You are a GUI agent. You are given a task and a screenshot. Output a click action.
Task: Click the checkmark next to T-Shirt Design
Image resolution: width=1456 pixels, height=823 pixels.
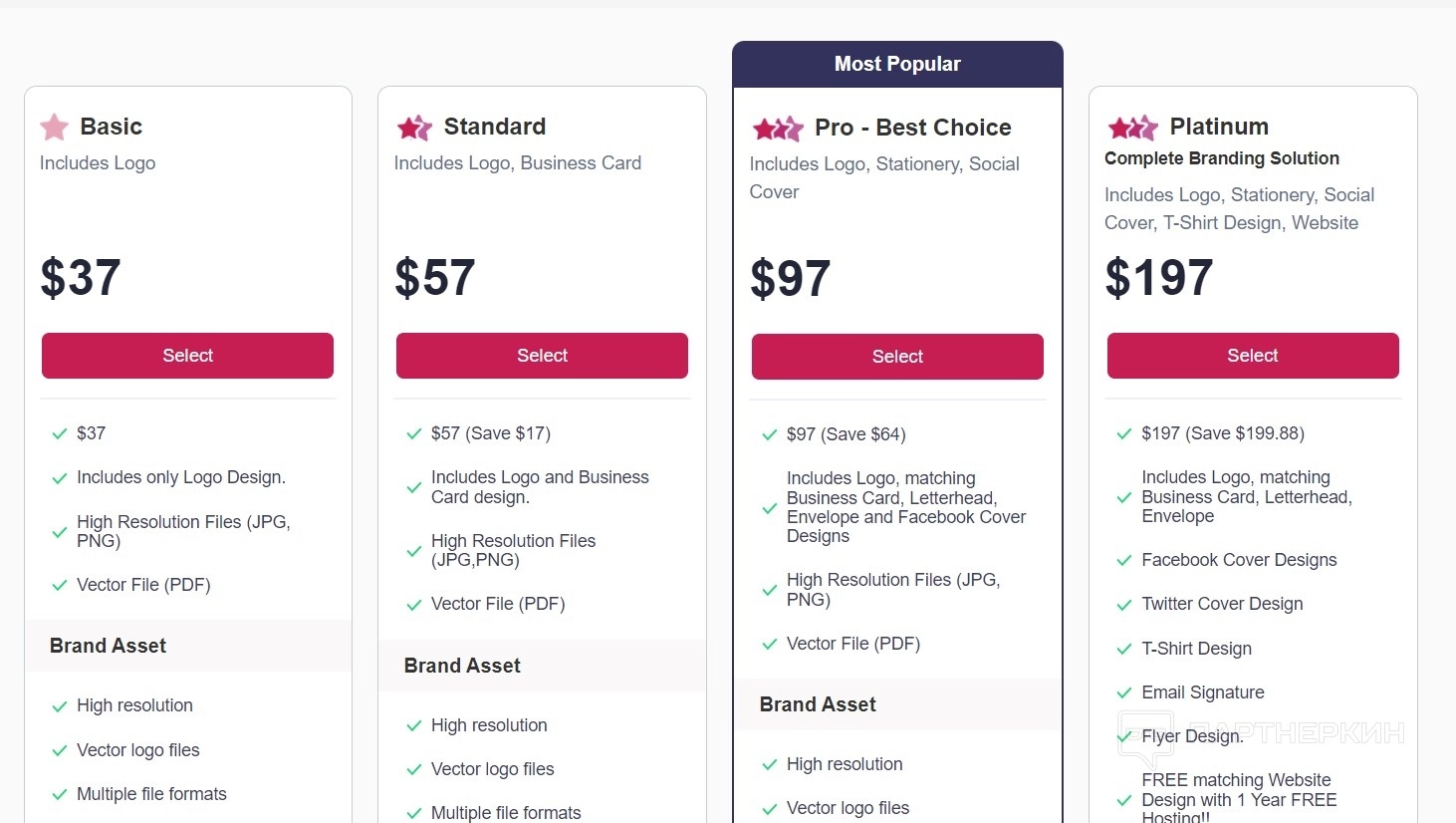click(x=1123, y=650)
